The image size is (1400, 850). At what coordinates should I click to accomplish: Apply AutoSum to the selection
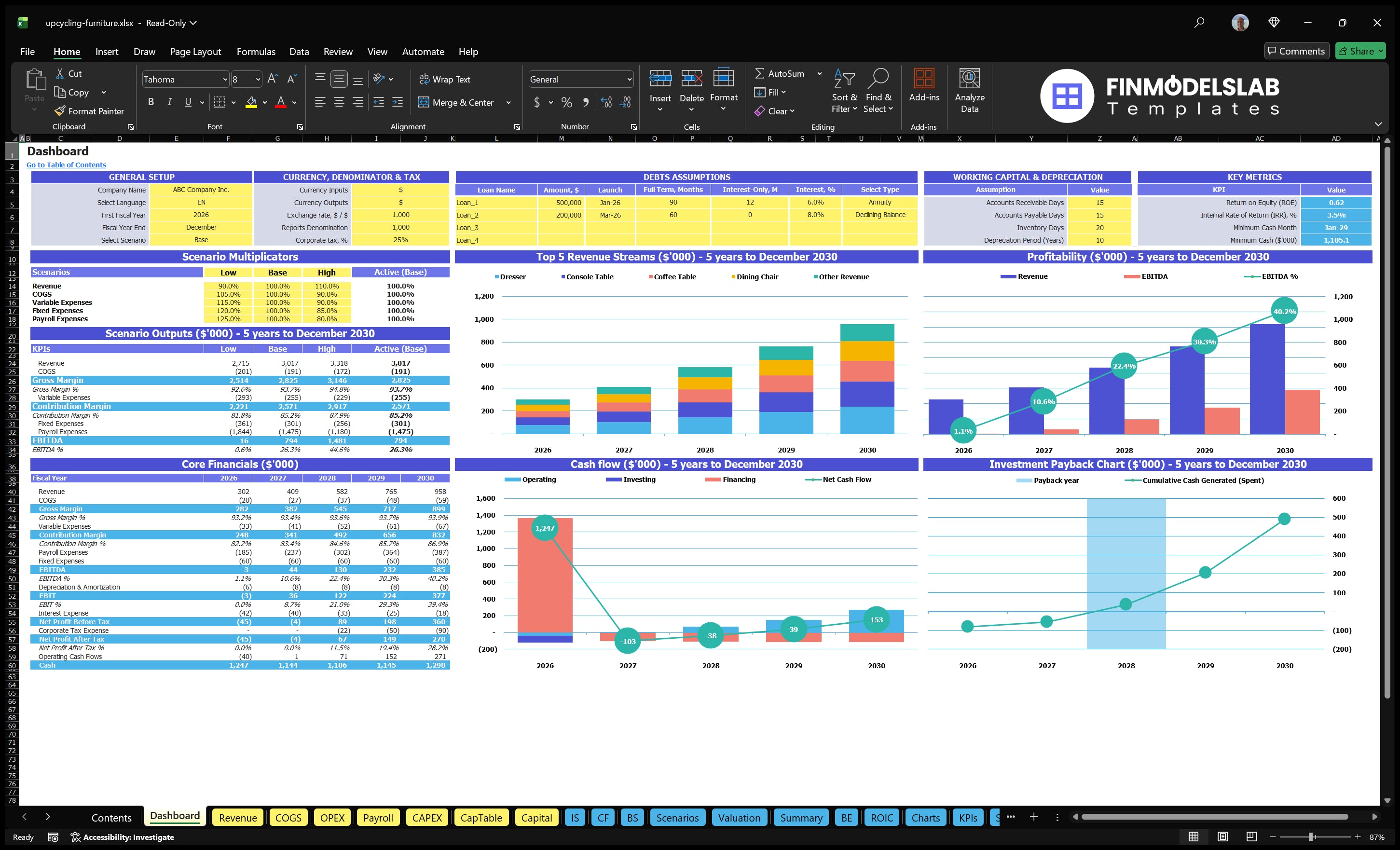[783, 73]
